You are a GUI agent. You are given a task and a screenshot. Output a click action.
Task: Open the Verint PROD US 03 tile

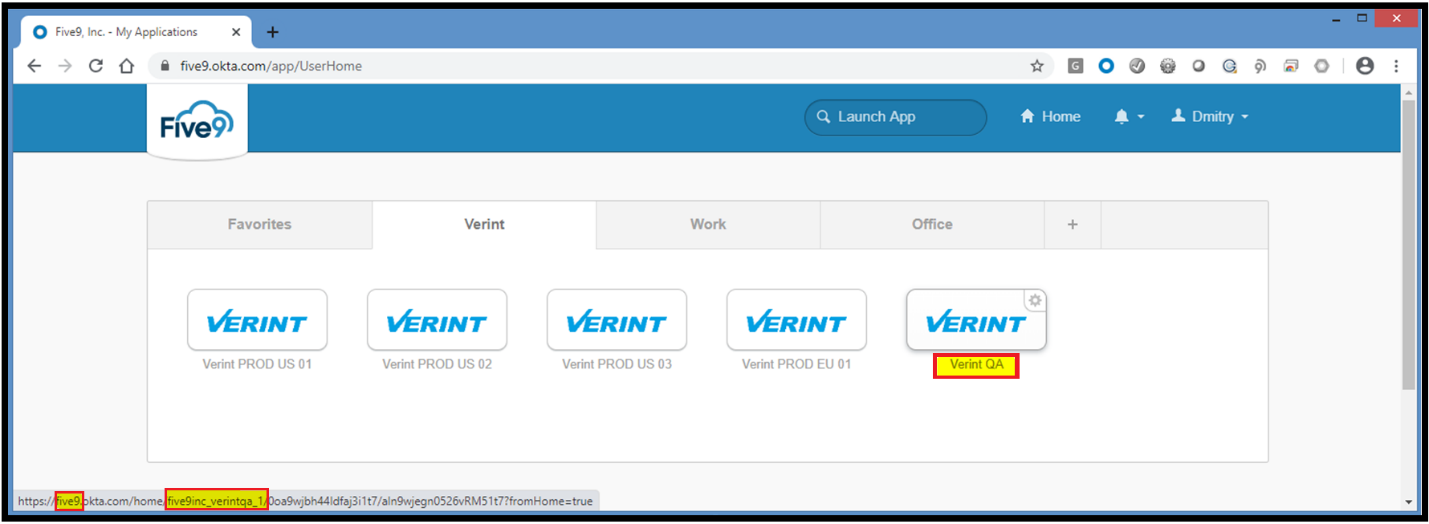click(617, 320)
